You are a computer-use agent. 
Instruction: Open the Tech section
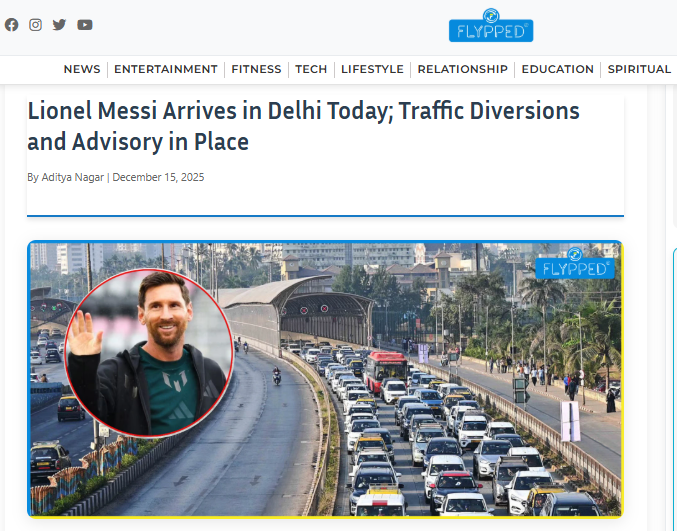311,69
